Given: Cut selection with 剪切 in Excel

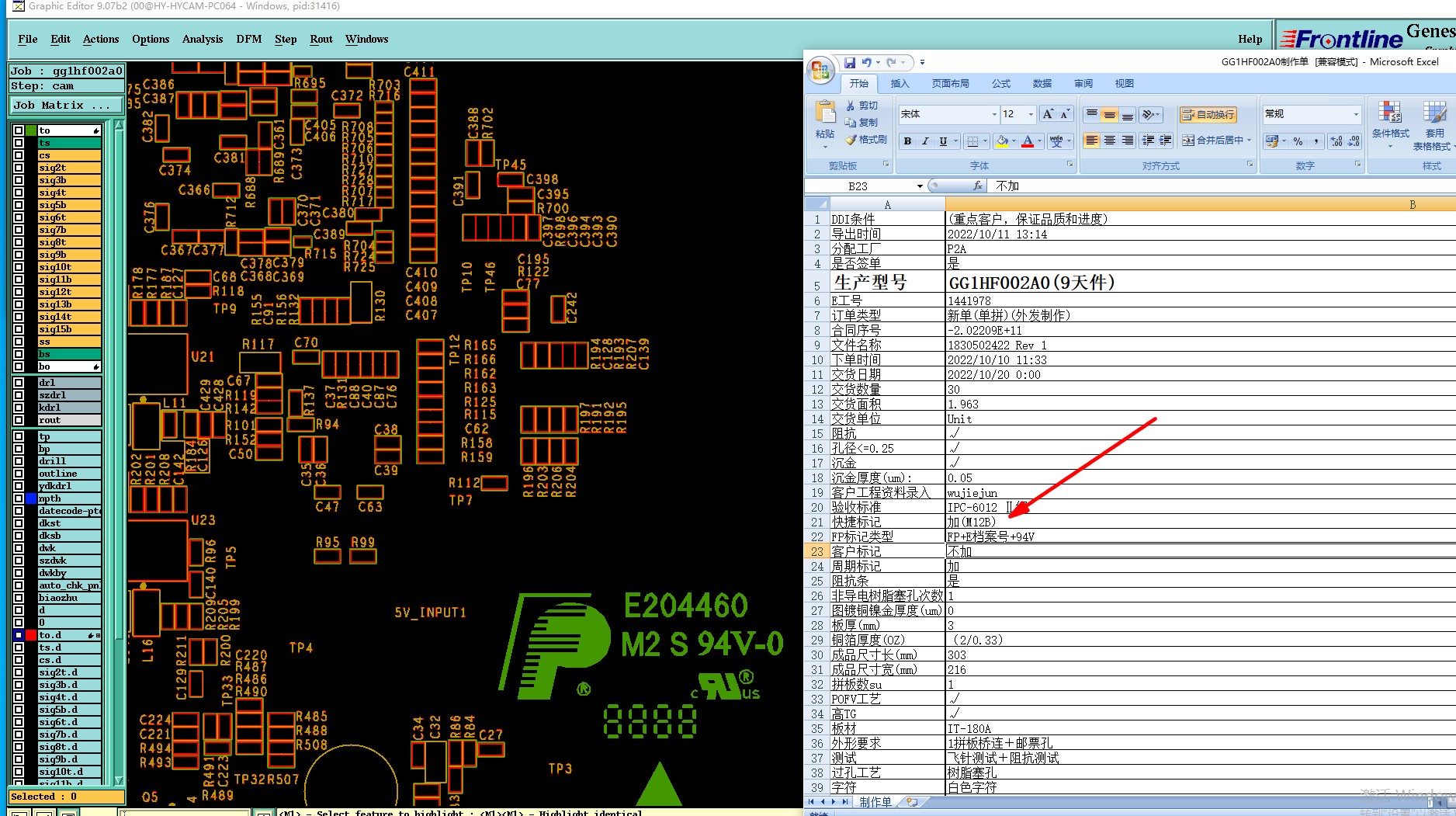Looking at the screenshot, I should point(862,106).
